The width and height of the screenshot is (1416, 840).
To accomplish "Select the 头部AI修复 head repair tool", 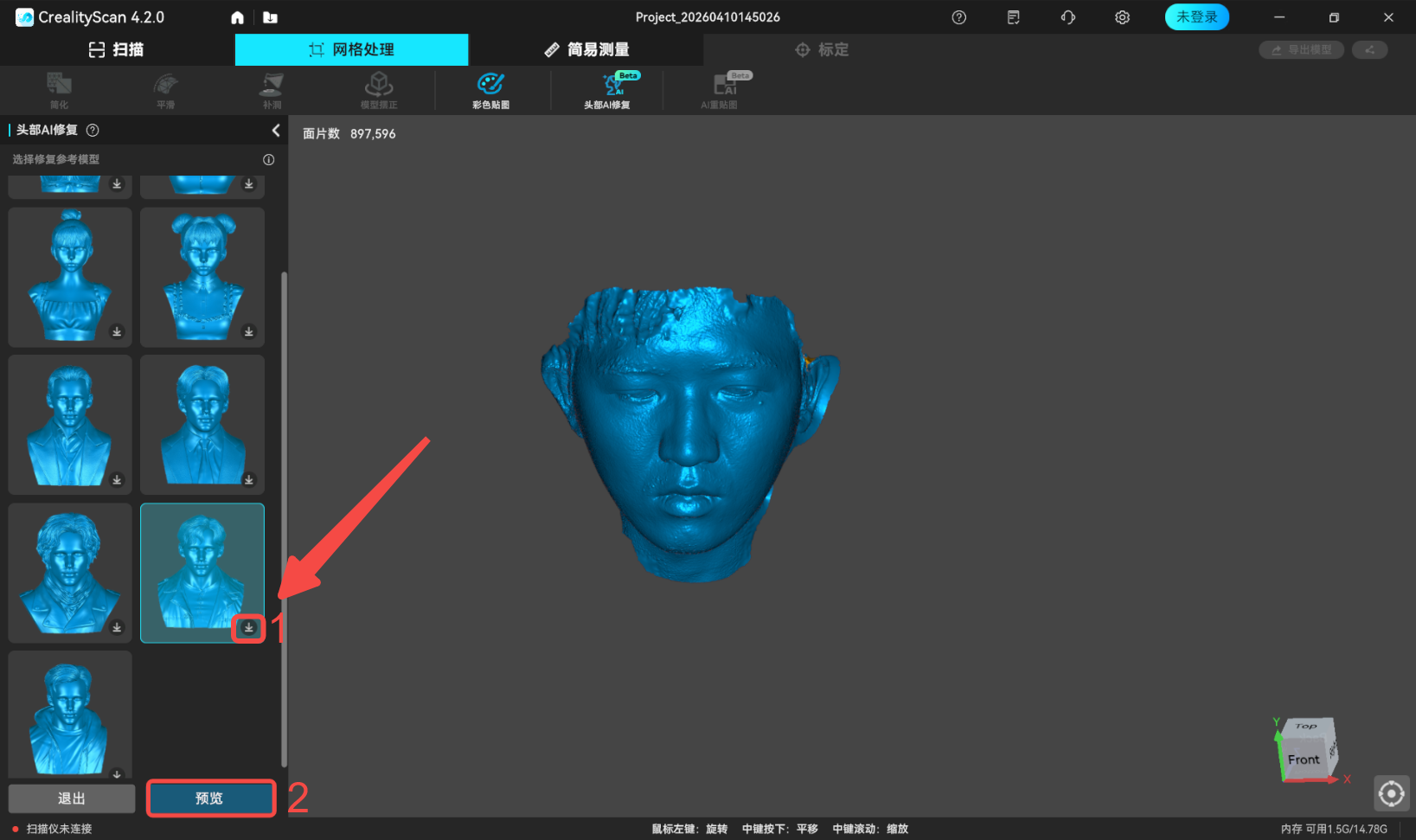I will [607, 90].
